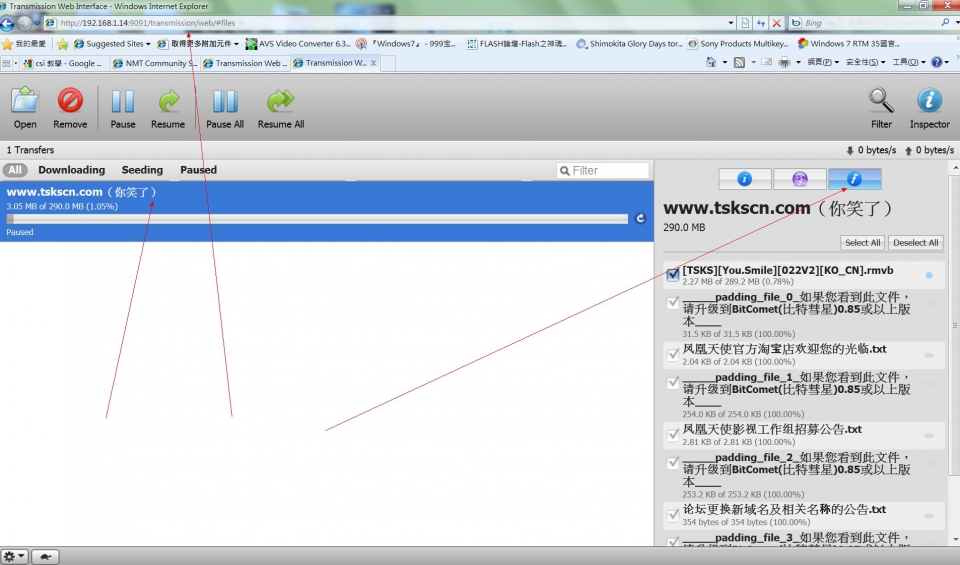Open the 工具(O) tools menu
The width and height of the screenshot is (960, 565).
[x=910, y=62]
